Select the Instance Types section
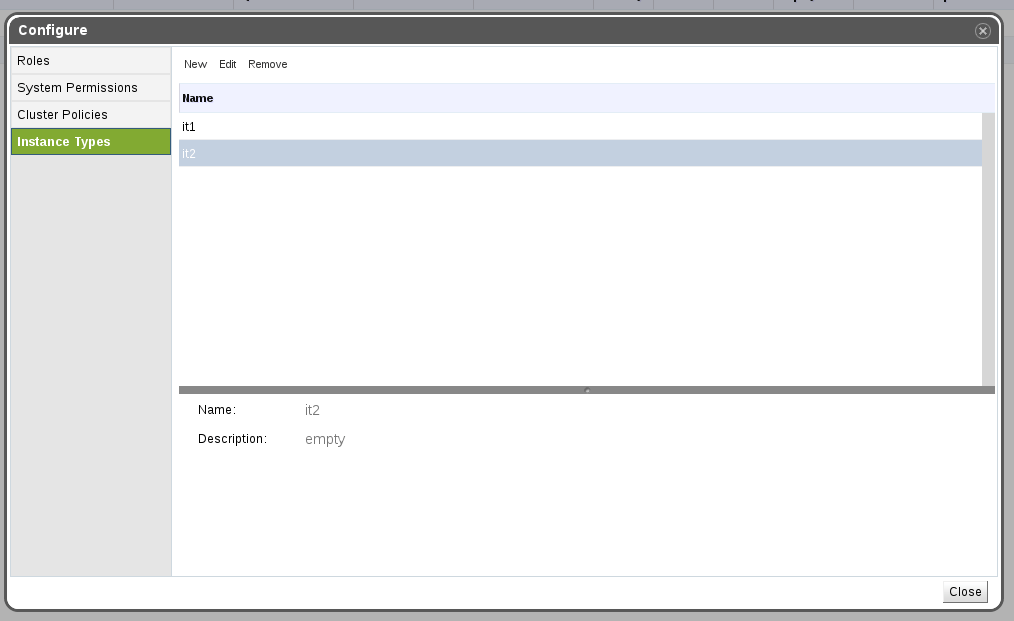1014x621 pixels. (x=91, y=142)
